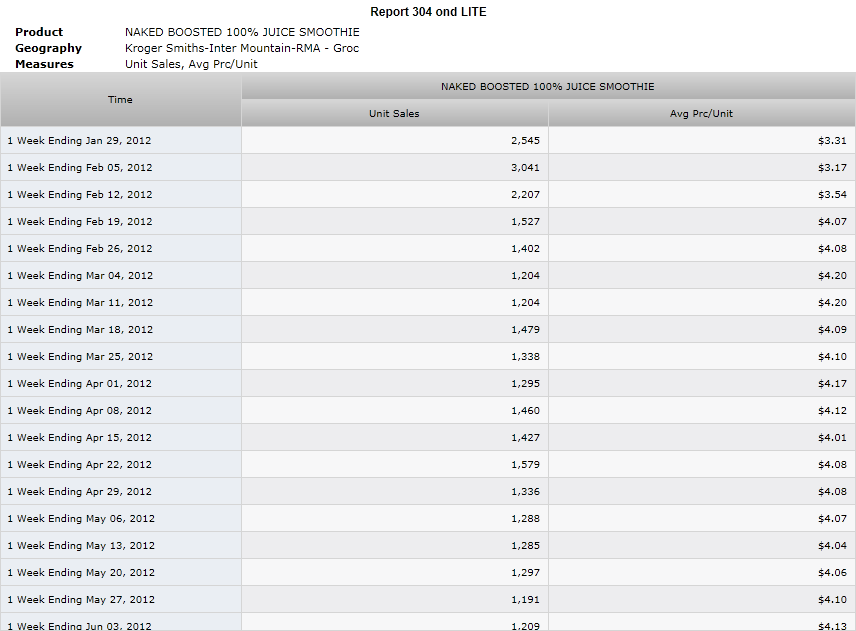Select the row "1 Week Ending May 20, 2012"

[428, 573]
